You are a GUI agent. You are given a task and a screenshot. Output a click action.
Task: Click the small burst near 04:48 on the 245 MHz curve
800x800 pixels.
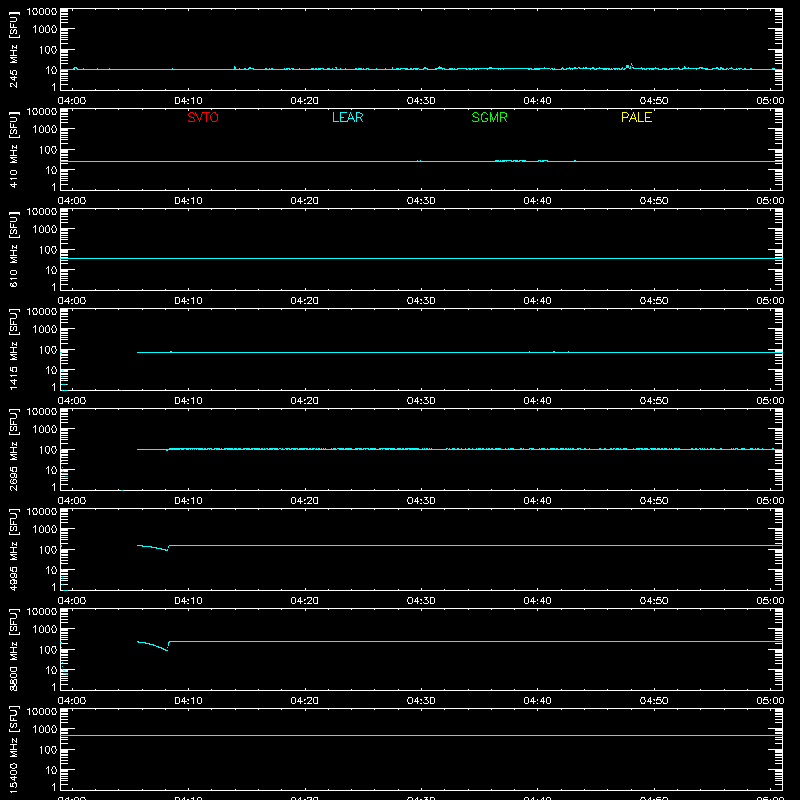[630, 66]
